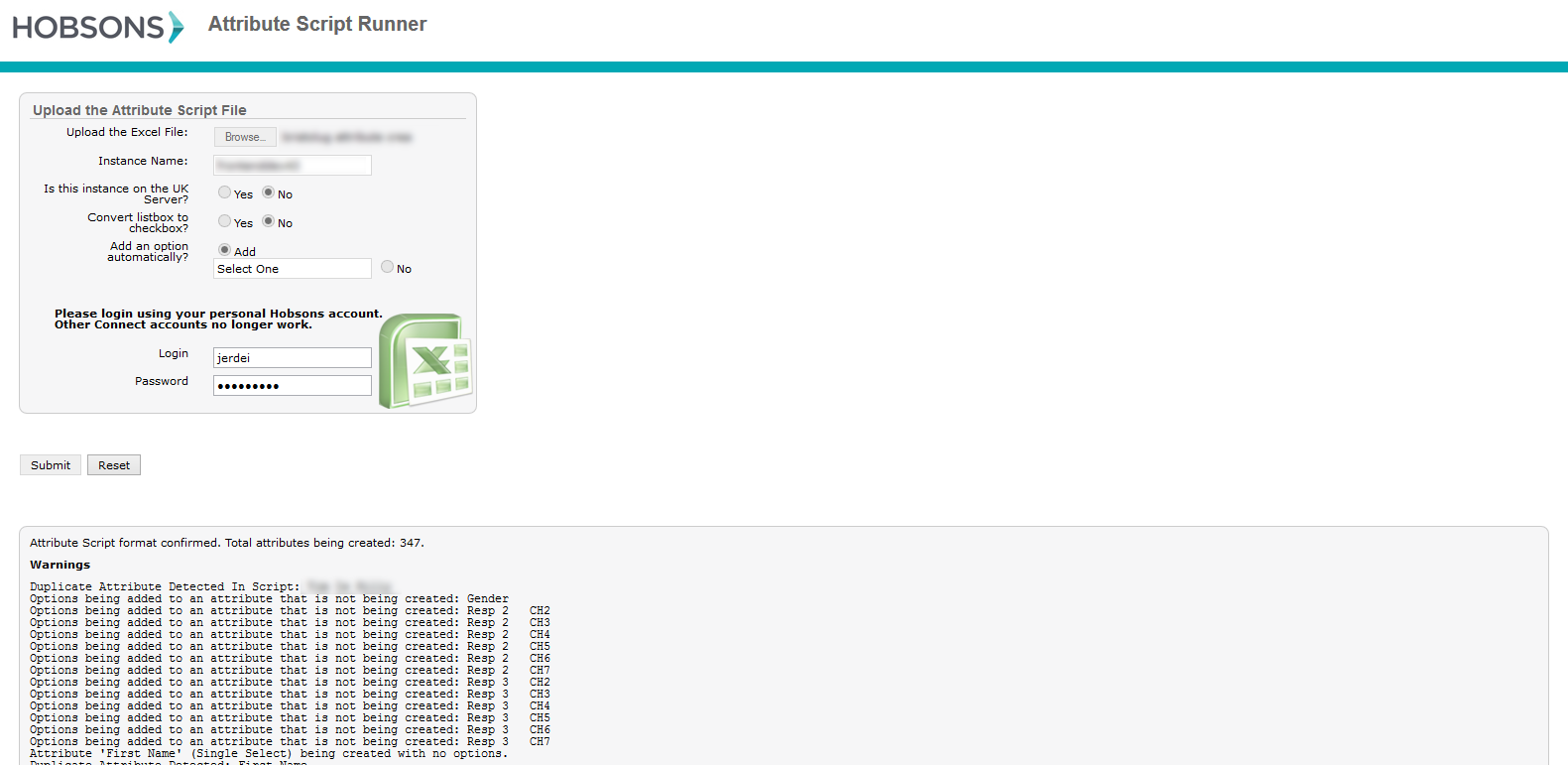Viewport: 1568px width, 765px height.
Task: Click the 'Select One' option text box
Action: pos(293,269)
